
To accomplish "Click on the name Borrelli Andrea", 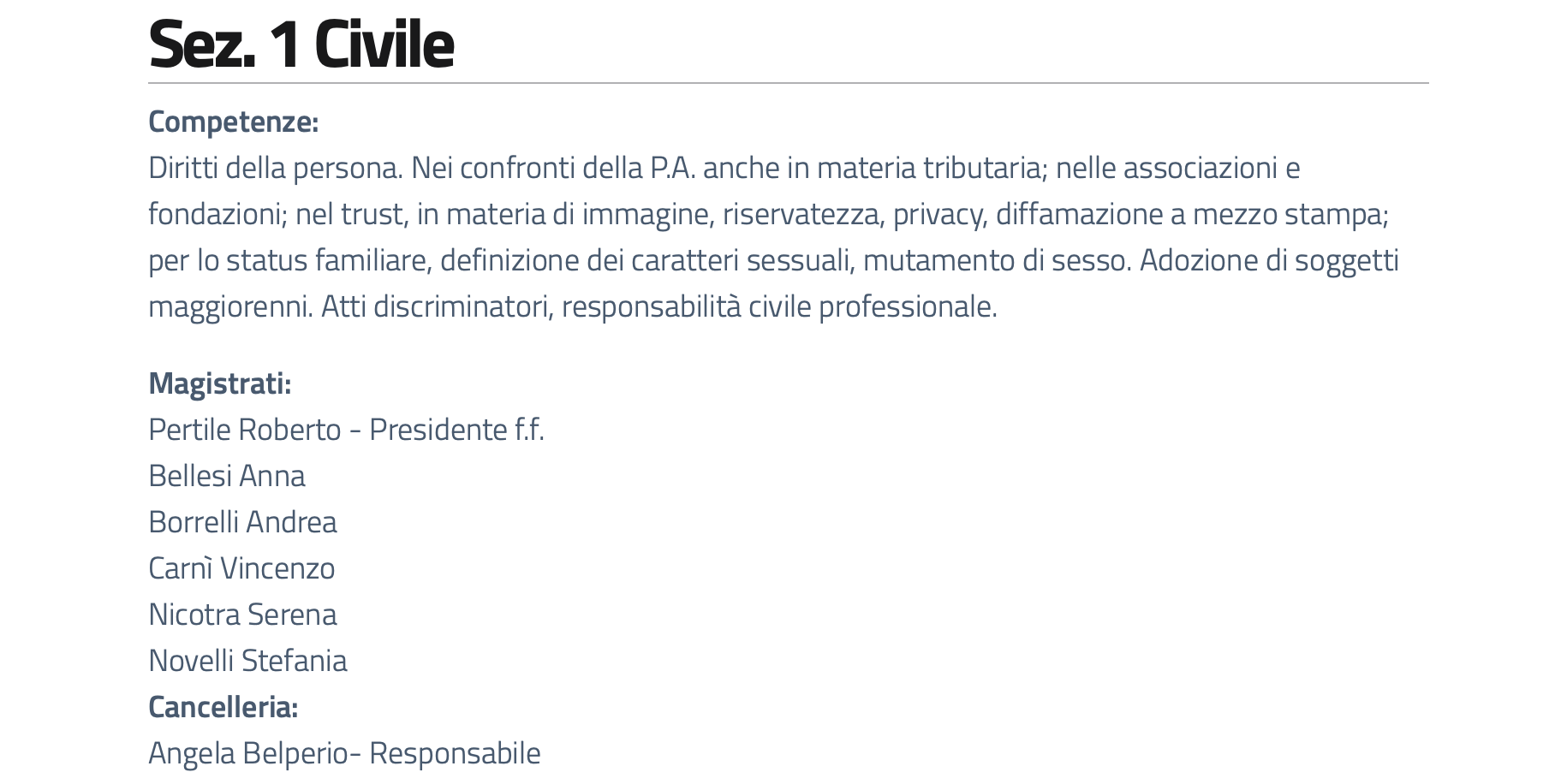I will (x=242, y=522).
